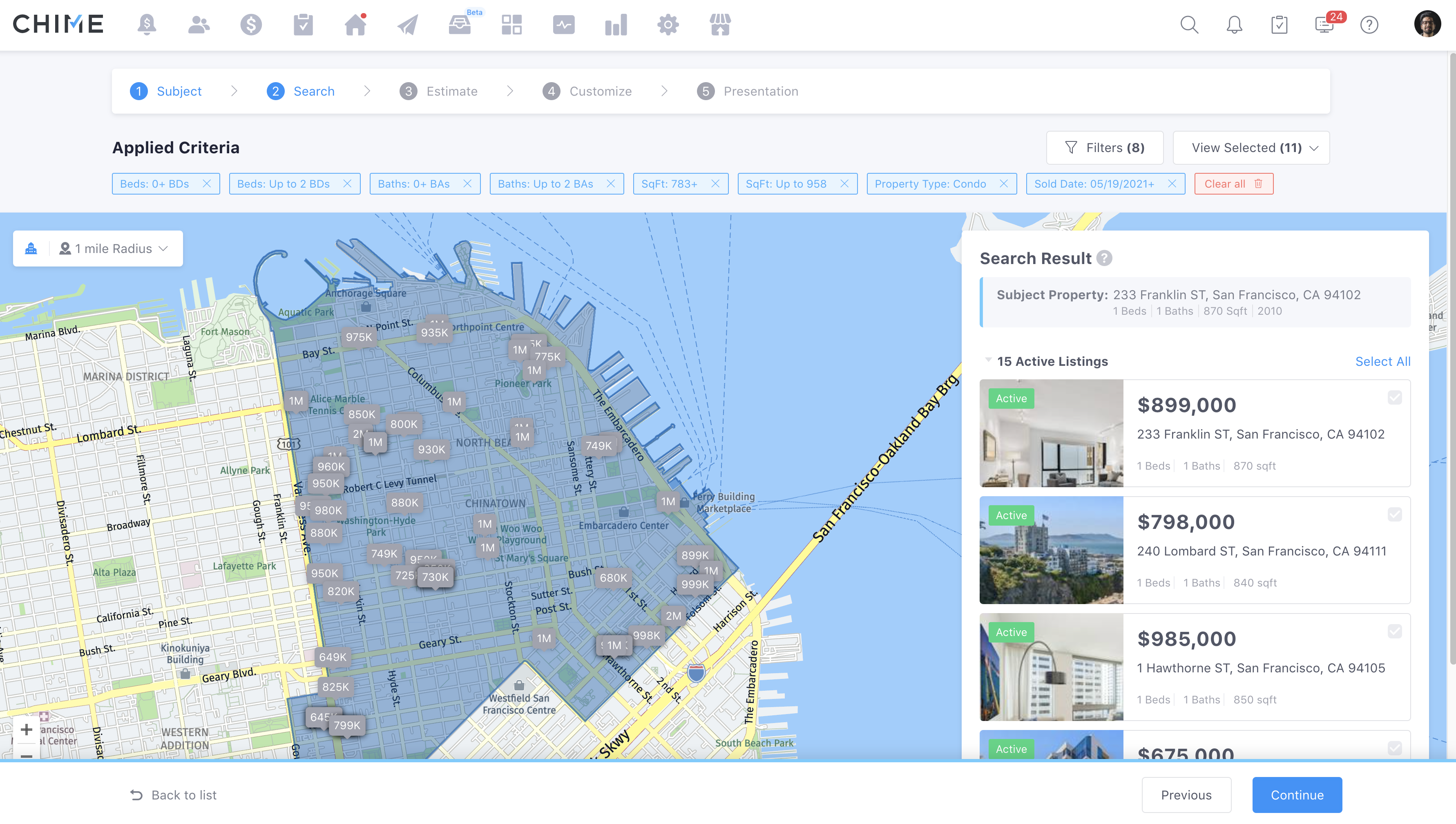This screenshot has width=1456, height=824.
Task: Zoom in the map with plus button
Action: click(26, 730)
